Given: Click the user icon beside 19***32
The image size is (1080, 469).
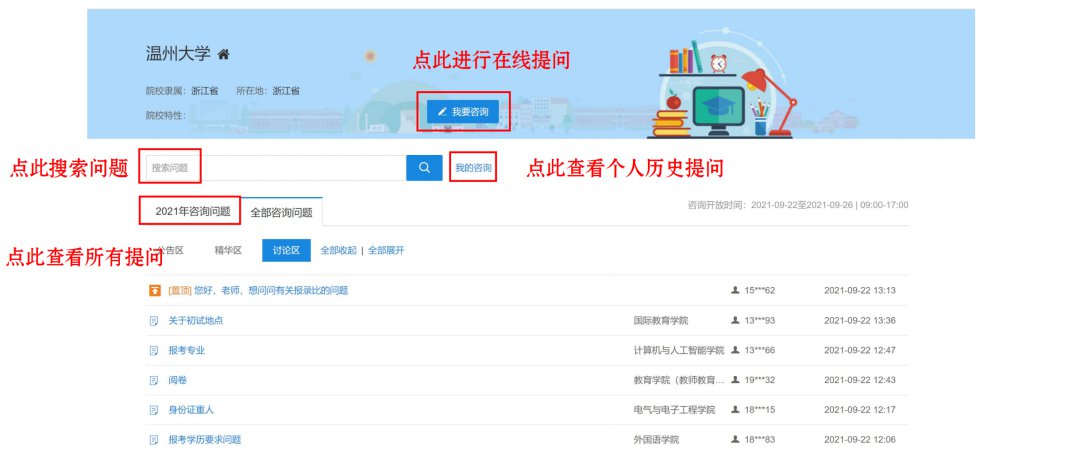Looking at the screenshot, I should (x=735, y=379).
